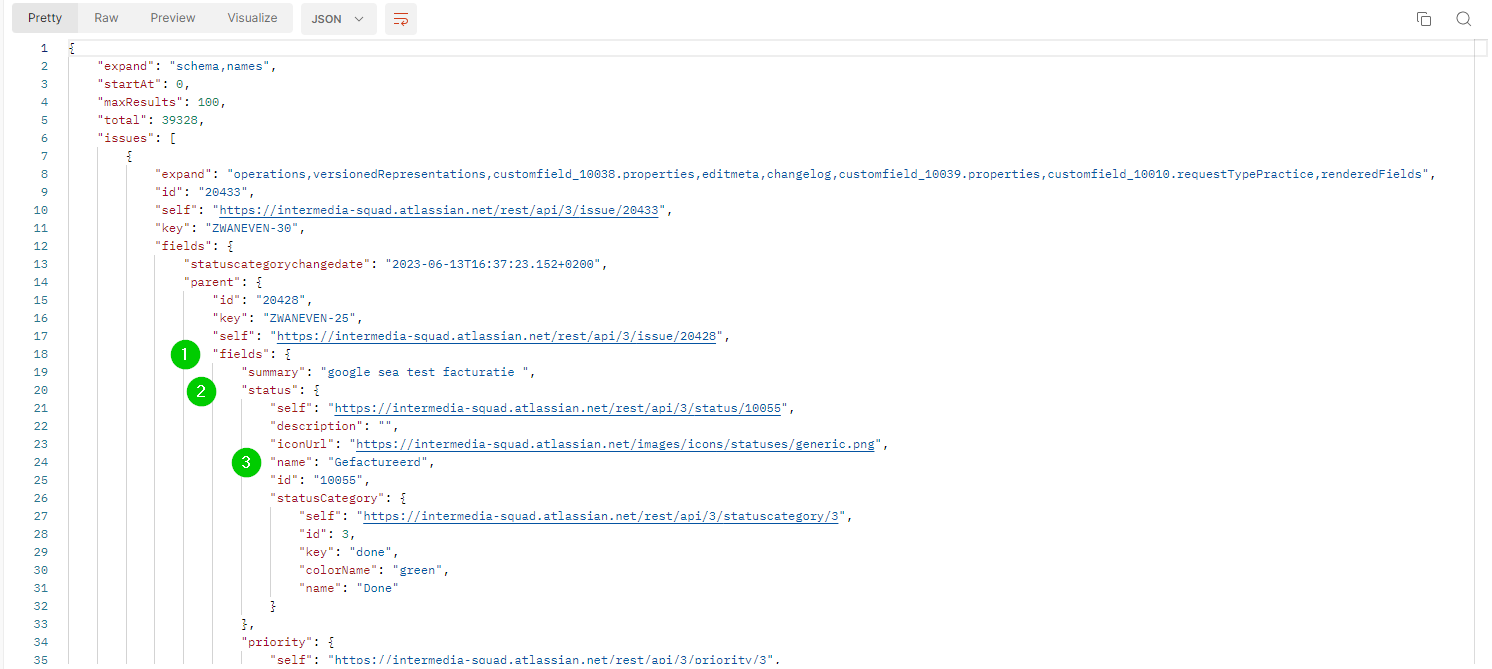Click the "maxResults": 100 value

coord(210,102)
